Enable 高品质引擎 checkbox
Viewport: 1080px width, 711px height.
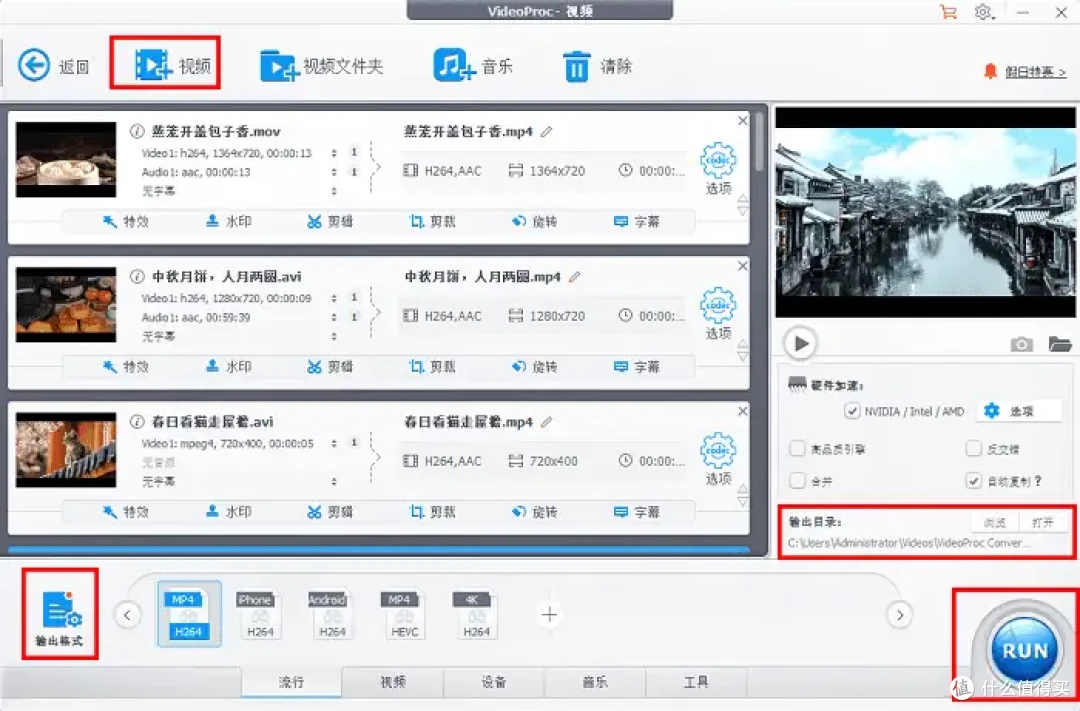[x=797, y=449]
